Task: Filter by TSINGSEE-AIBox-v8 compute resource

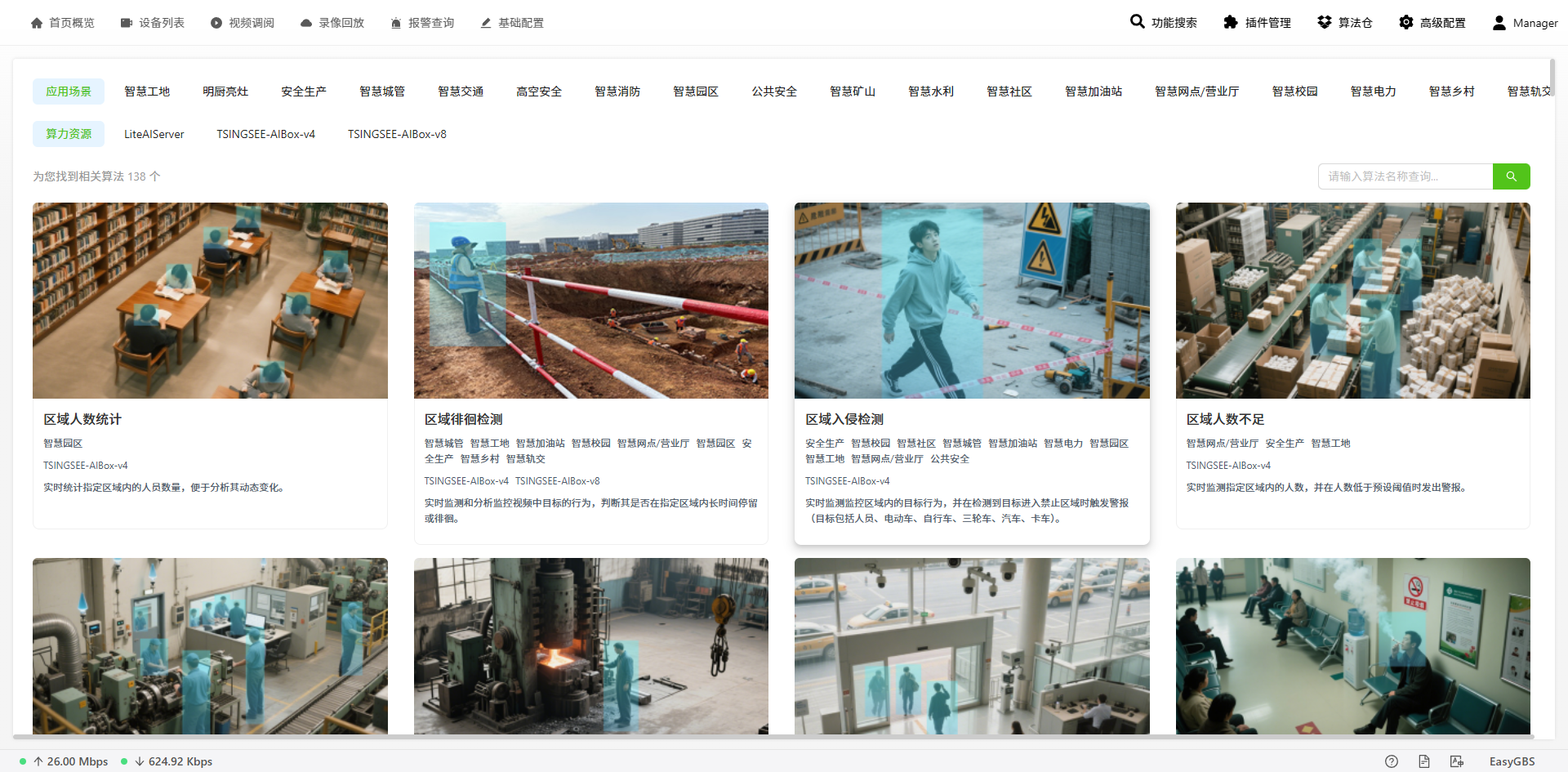Action: 398,134
